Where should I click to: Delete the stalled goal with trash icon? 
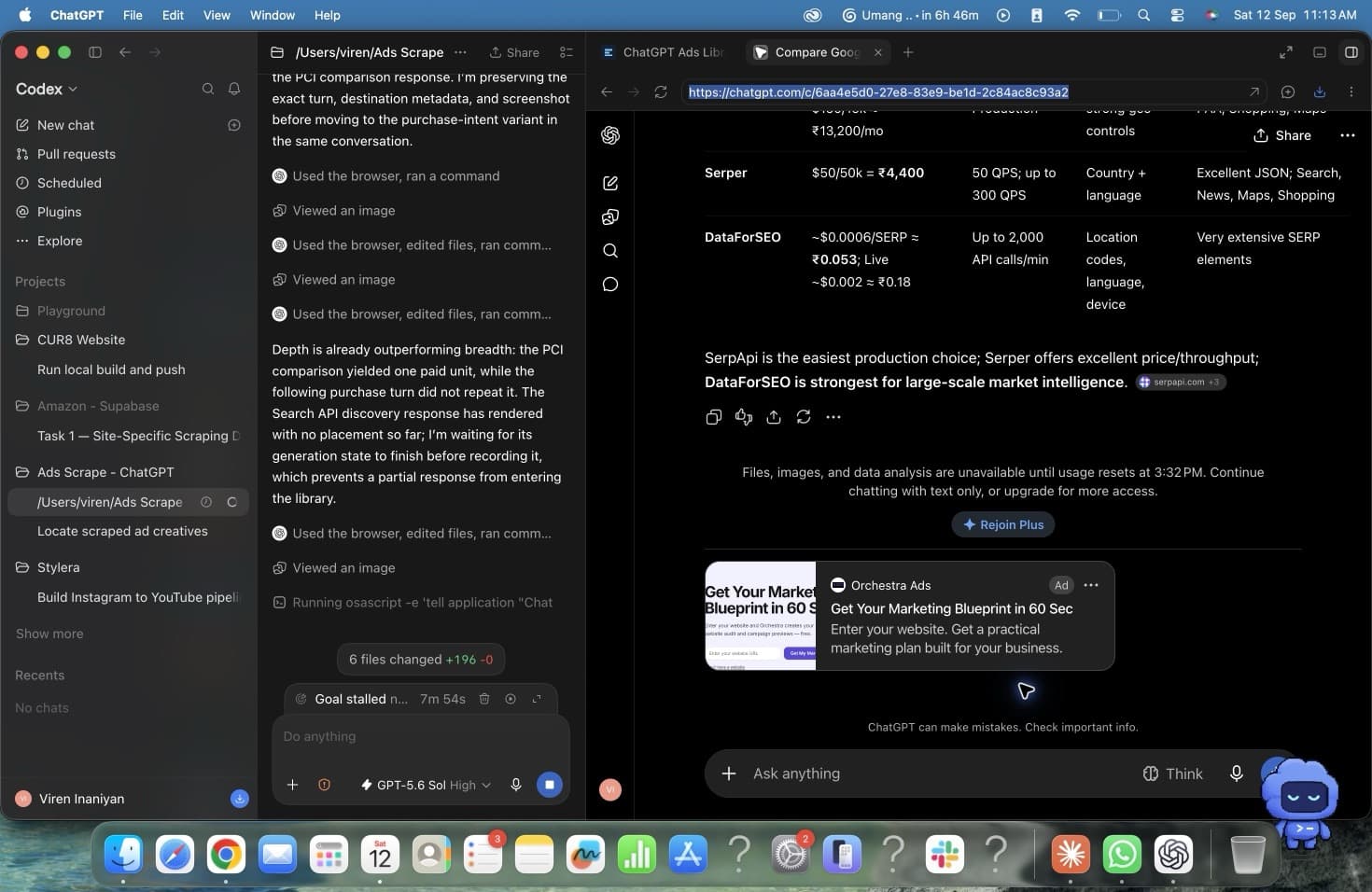484,699
